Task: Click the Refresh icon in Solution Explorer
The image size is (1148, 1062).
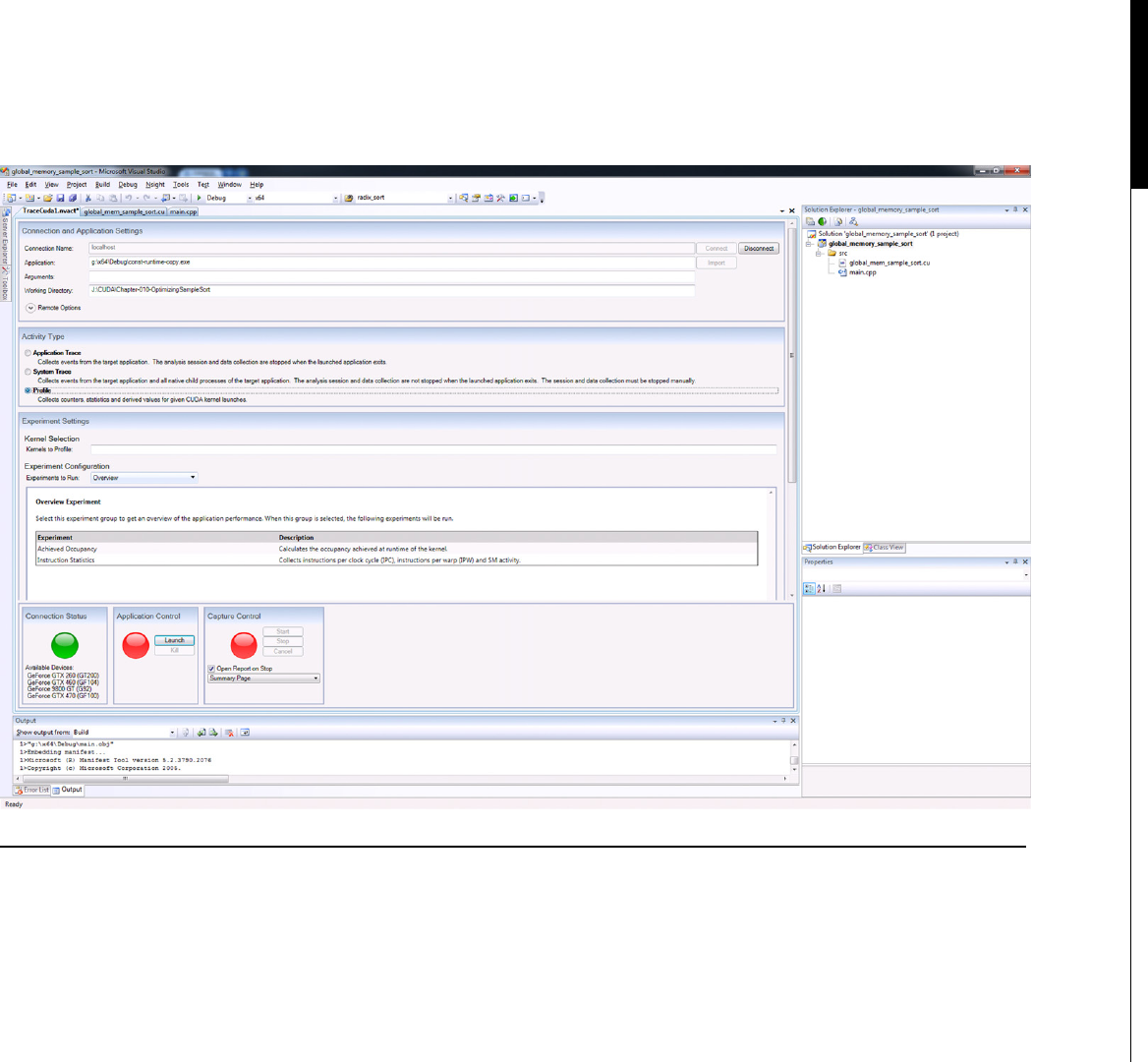Action: 839,221
